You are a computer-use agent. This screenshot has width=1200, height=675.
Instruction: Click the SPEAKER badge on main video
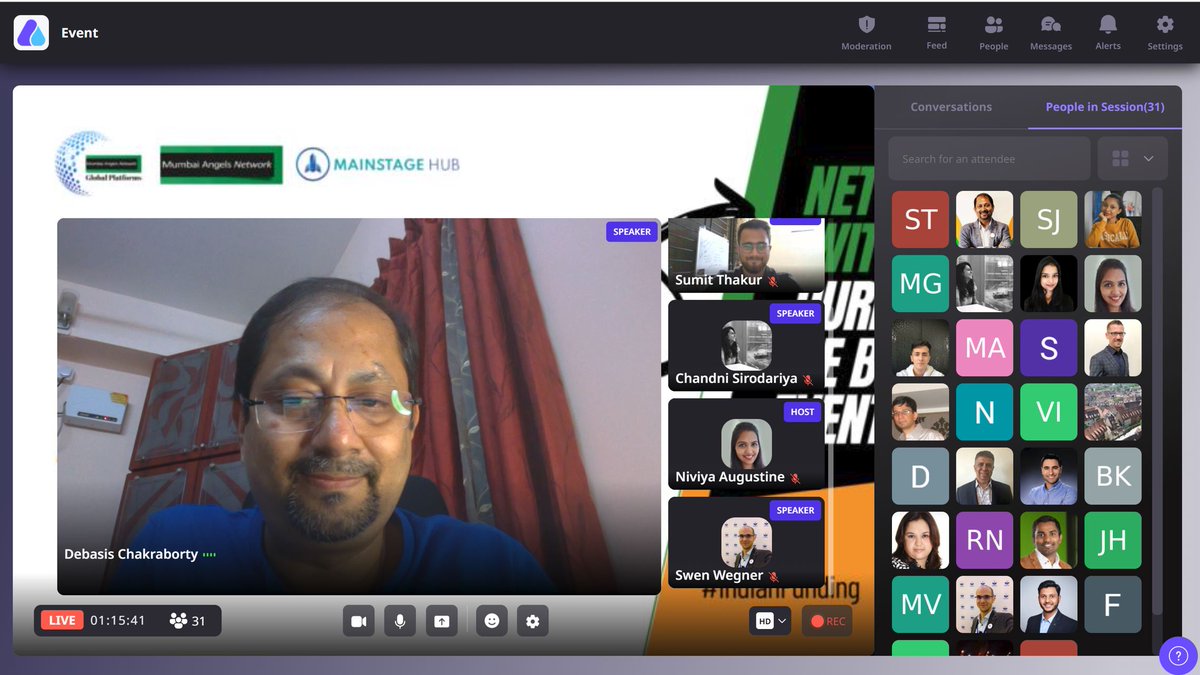point(632,232)
